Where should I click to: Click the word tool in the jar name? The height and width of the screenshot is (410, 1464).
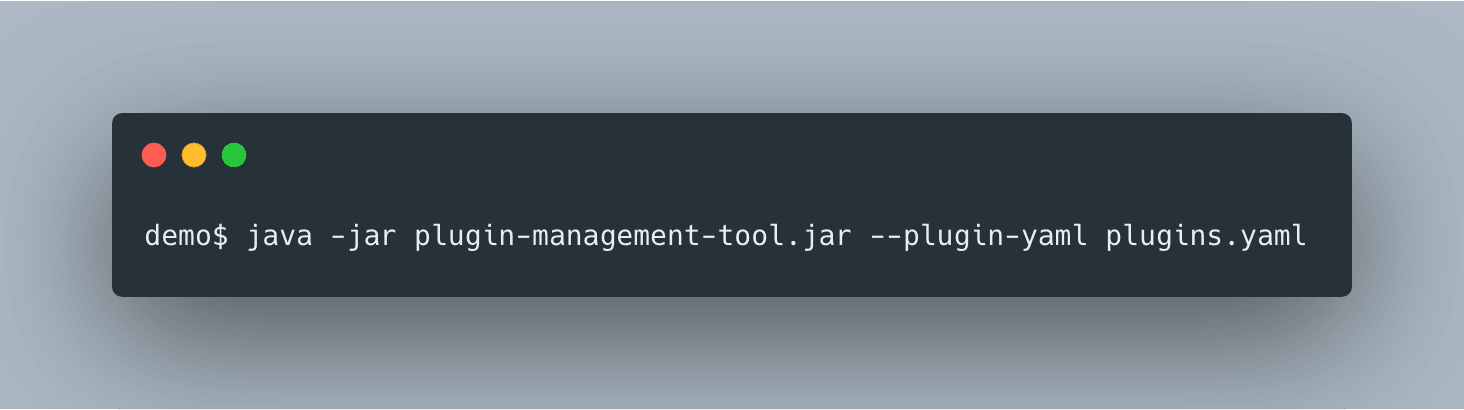[750, 238]
